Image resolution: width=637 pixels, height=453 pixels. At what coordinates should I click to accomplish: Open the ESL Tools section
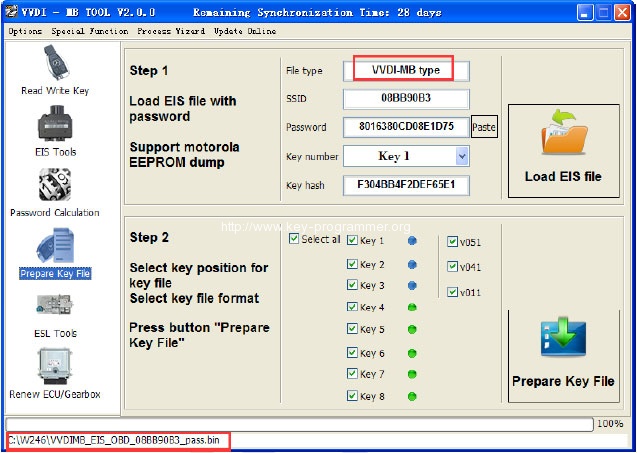pos(54,310)
